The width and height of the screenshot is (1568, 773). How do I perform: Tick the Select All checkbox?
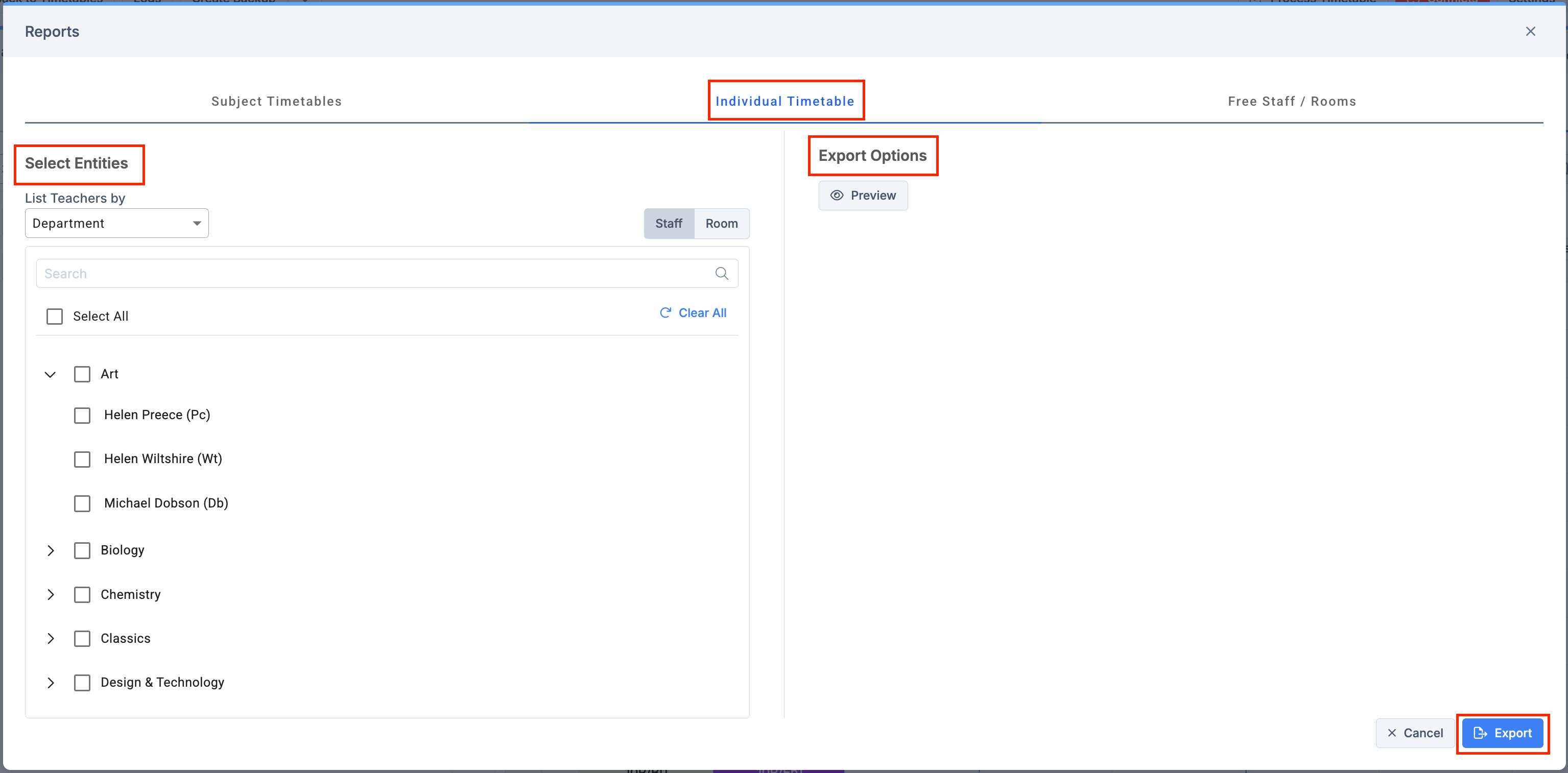pyautogui.click(x=55, y=317)
